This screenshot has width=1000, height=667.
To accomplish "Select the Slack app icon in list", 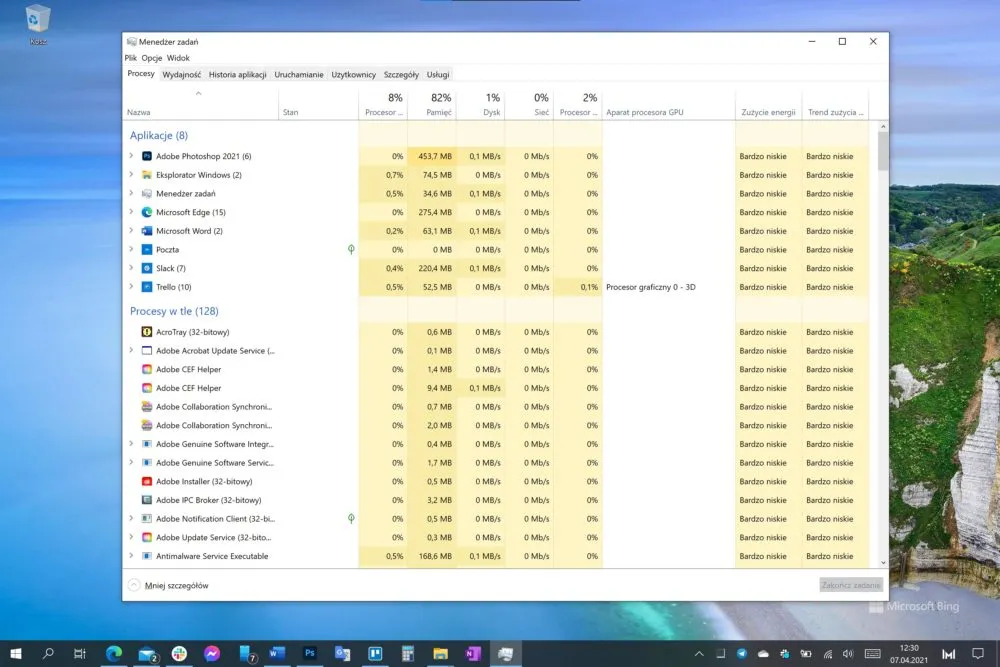I will point(147,268).
